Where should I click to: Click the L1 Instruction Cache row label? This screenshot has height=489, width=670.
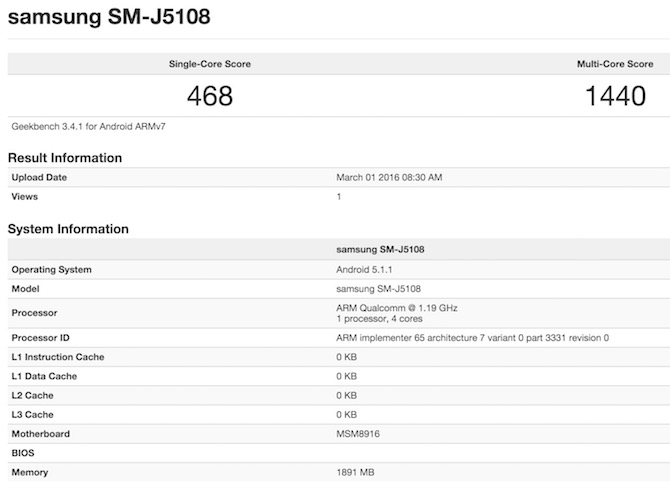58,357
